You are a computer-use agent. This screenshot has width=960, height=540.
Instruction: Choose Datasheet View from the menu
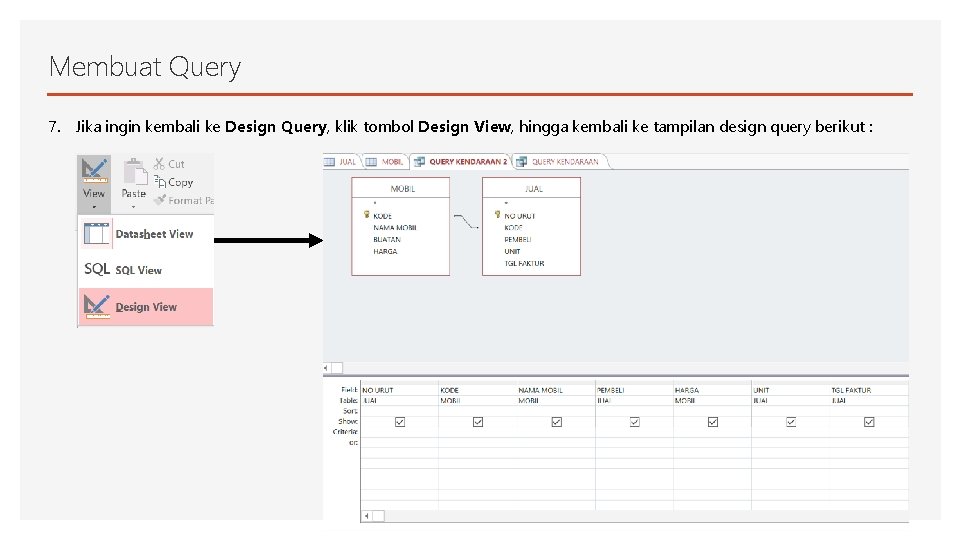click(x=146, y=234)
